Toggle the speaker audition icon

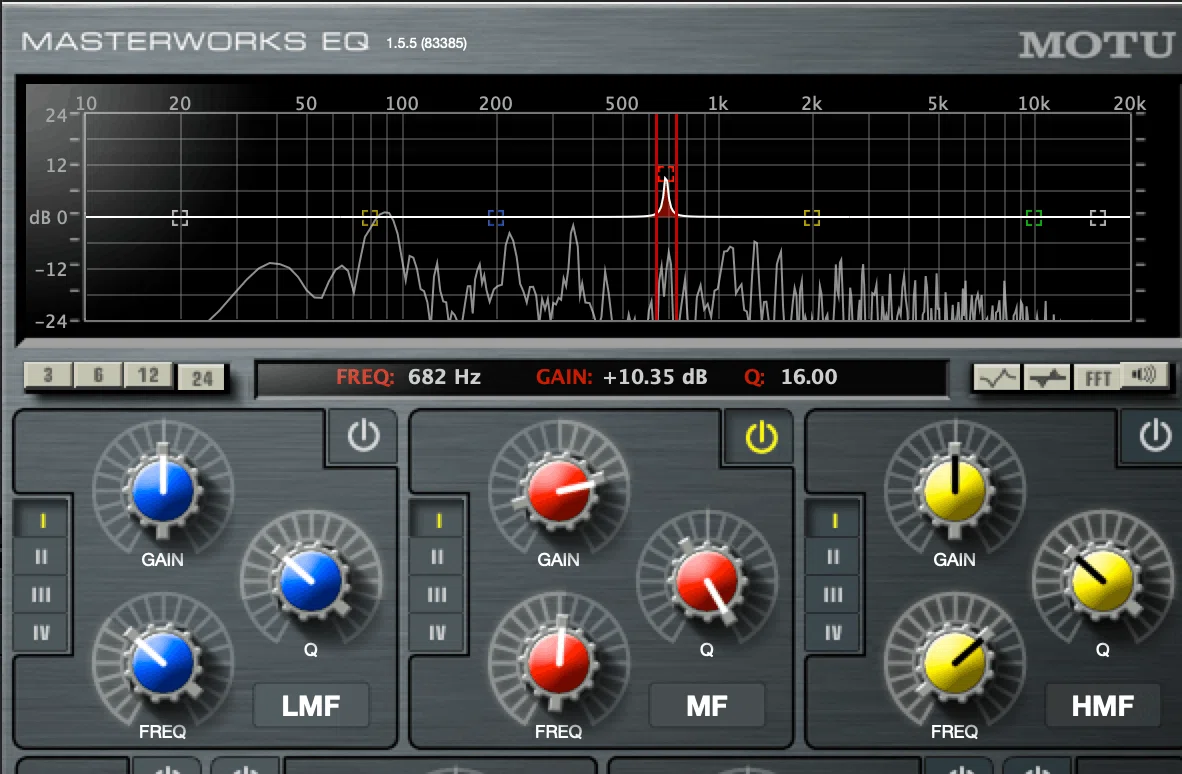tap(1145, 375)
